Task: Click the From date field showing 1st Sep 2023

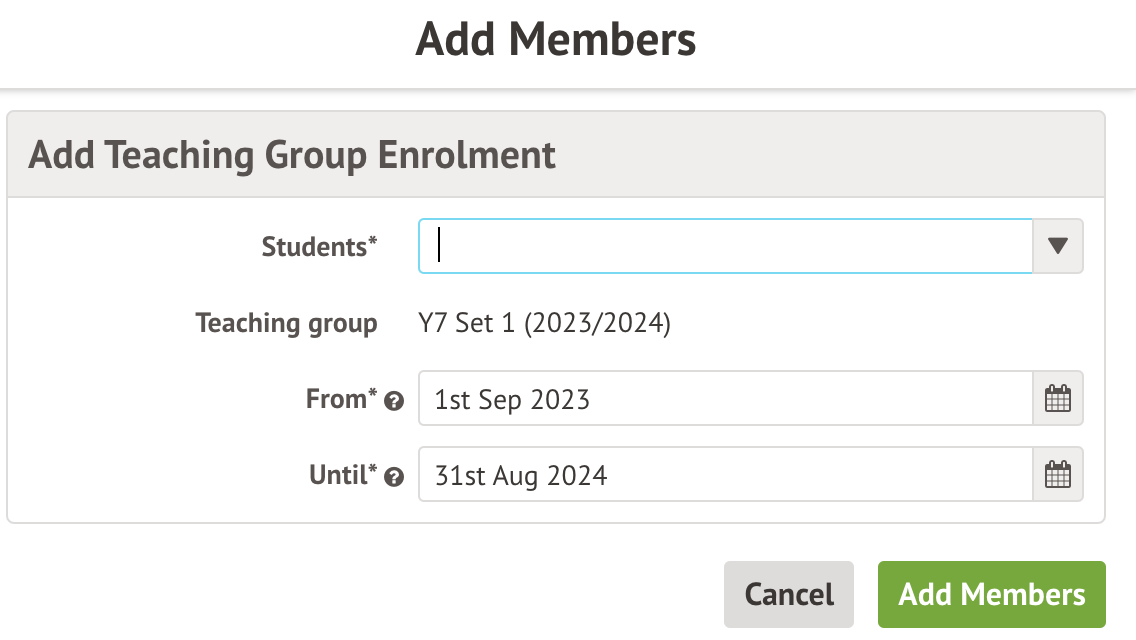Action: tap(725, 400)
